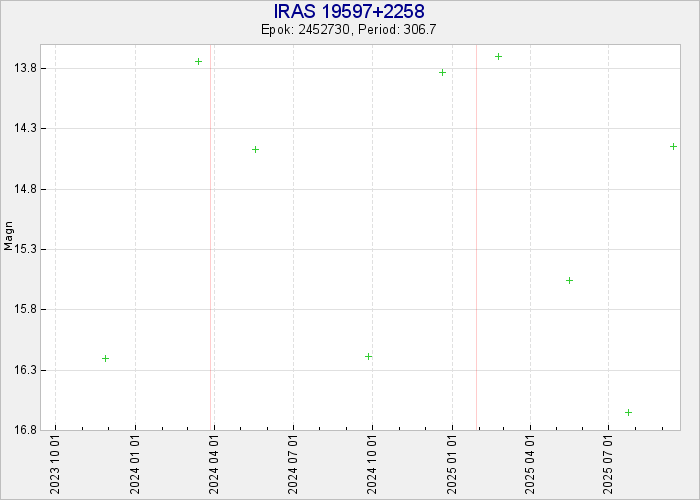
Task: Select the data point near 15.55 in May 2025
Action: point(569,280)
